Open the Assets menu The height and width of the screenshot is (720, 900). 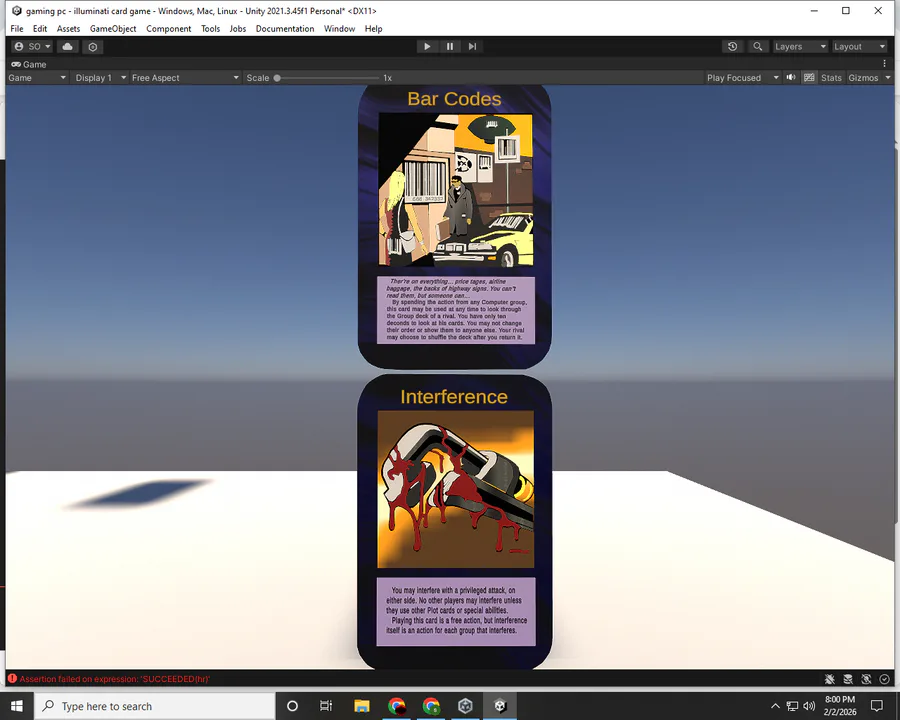(x=68, y=29)
